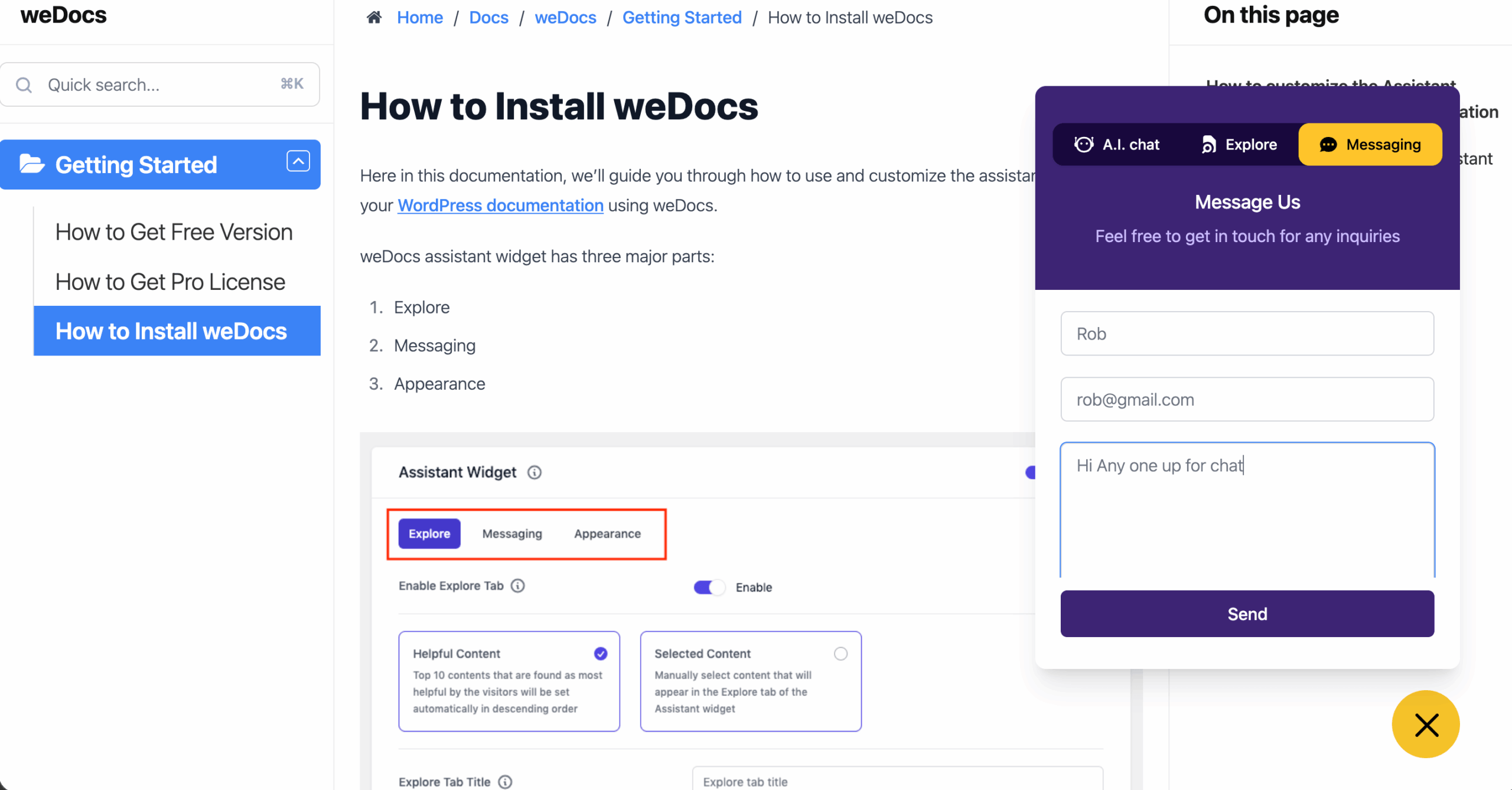This screenshot has height=790, width=1512.
Task: Click the home icon in breadcrumb
Action: click(374, 18)
